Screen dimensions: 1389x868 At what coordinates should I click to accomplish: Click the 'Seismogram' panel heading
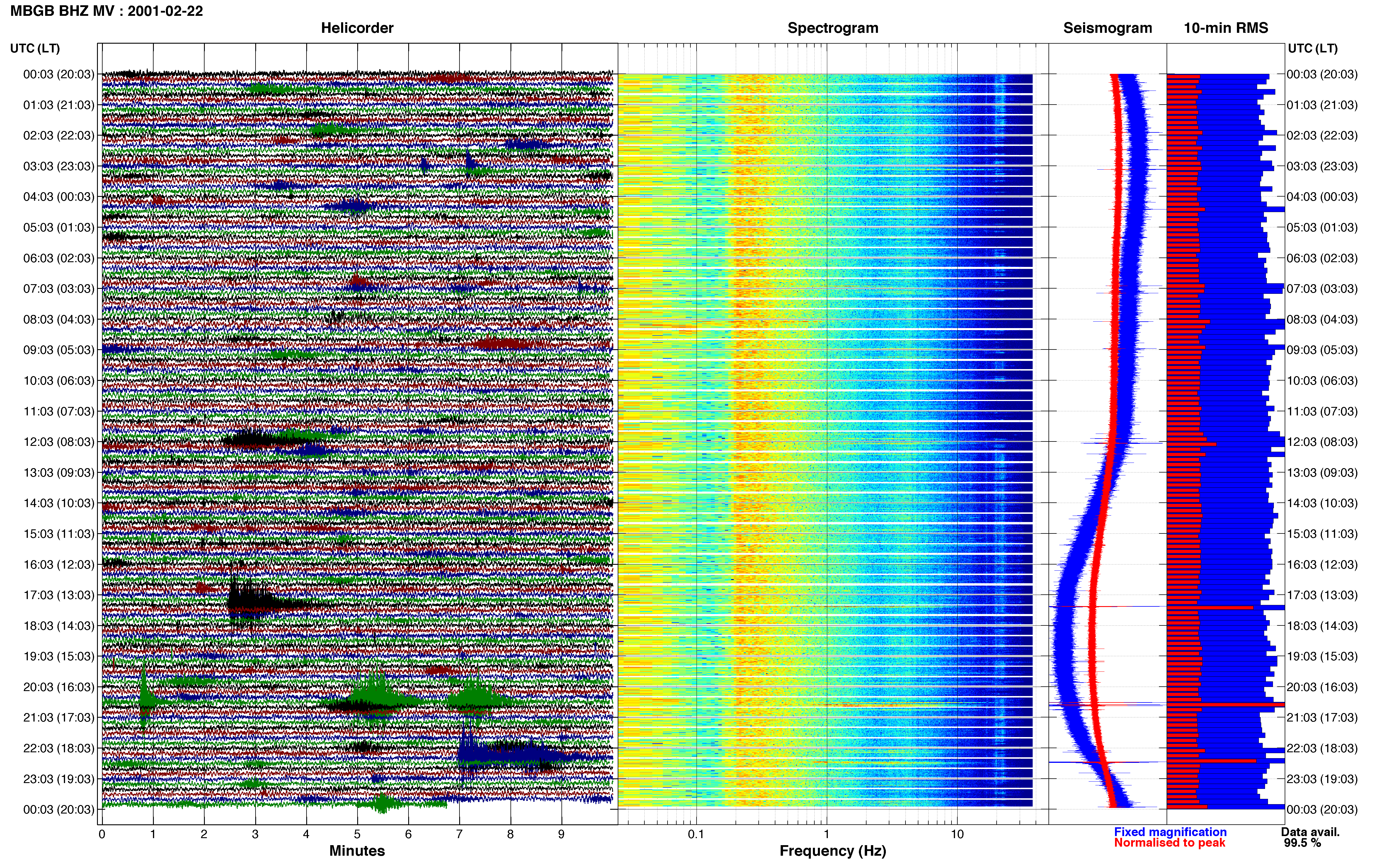pyautogui.click(x=1107, y=28)
